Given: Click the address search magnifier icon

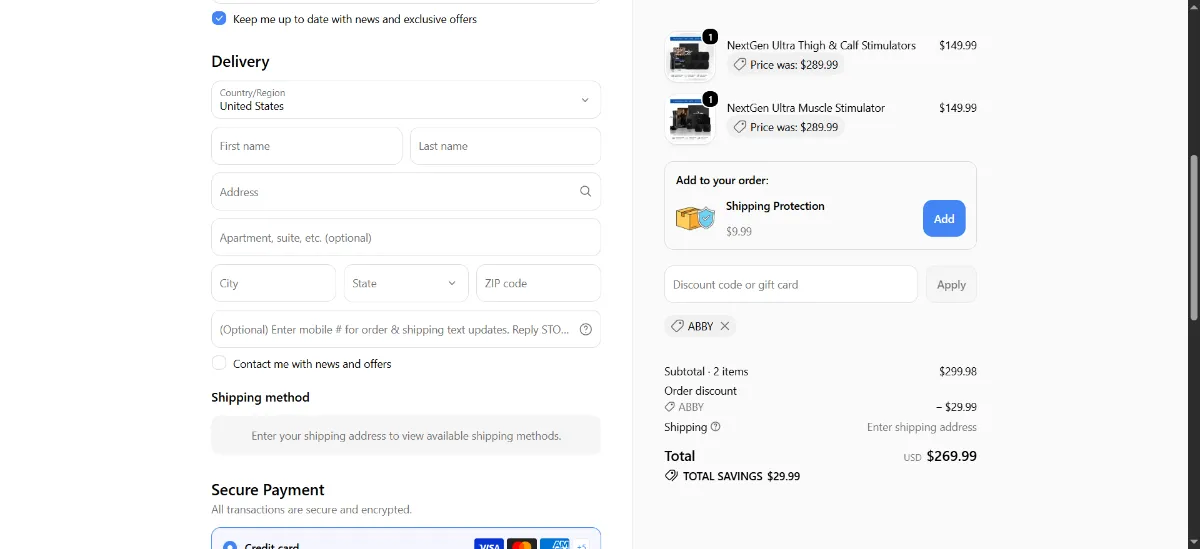Looking at the screenshot, I should (x=586, y=192).
